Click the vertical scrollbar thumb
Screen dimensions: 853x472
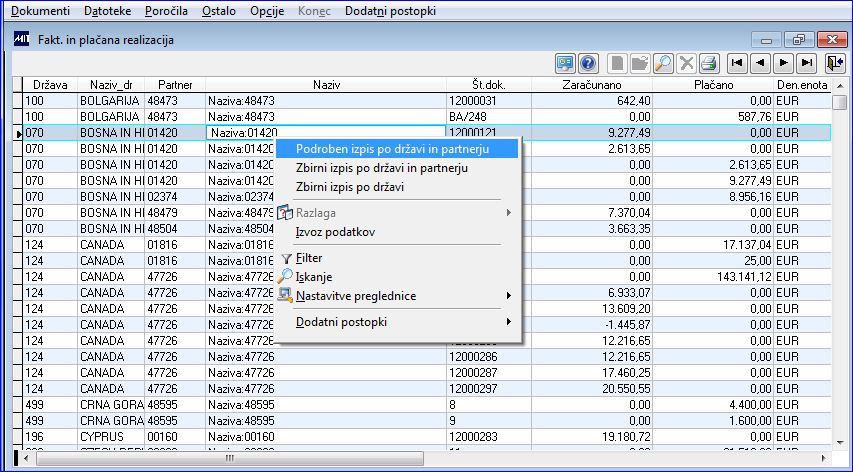[839, 102]
